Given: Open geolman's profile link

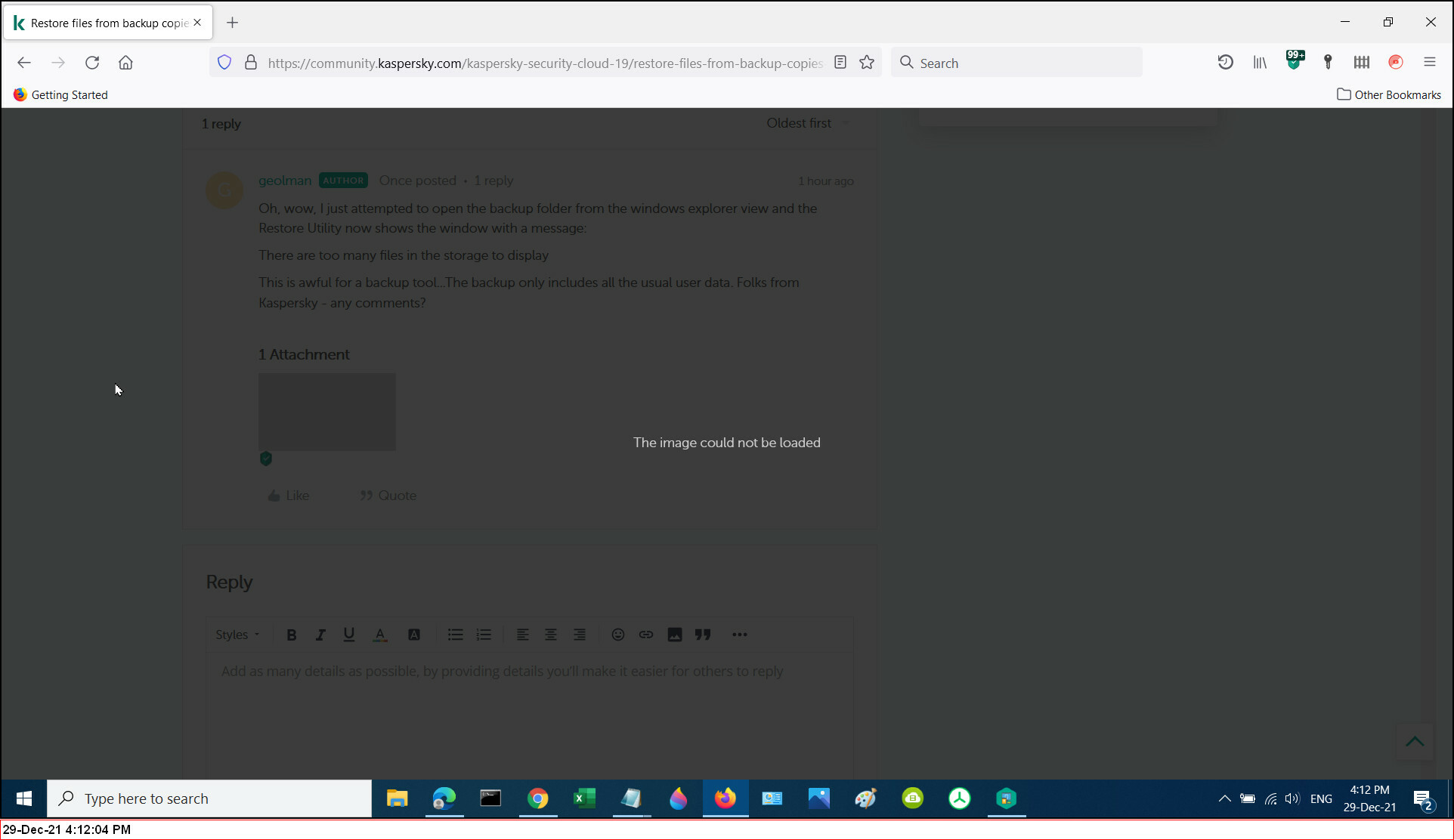Looking at the screenshot, I should pos(285,181).
